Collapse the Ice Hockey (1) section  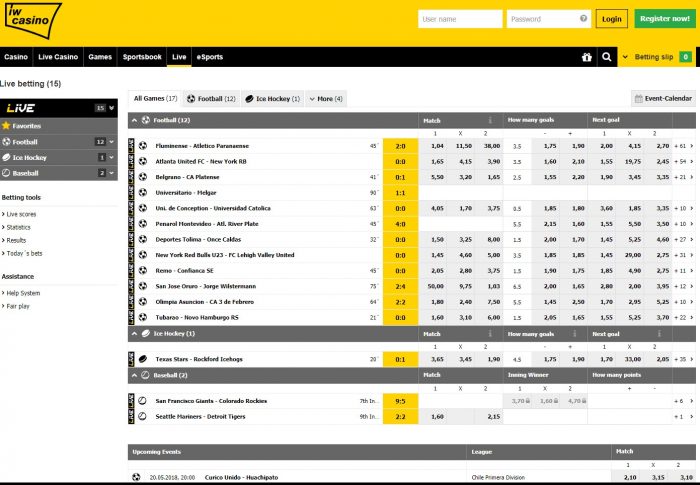tap(134, 334)
